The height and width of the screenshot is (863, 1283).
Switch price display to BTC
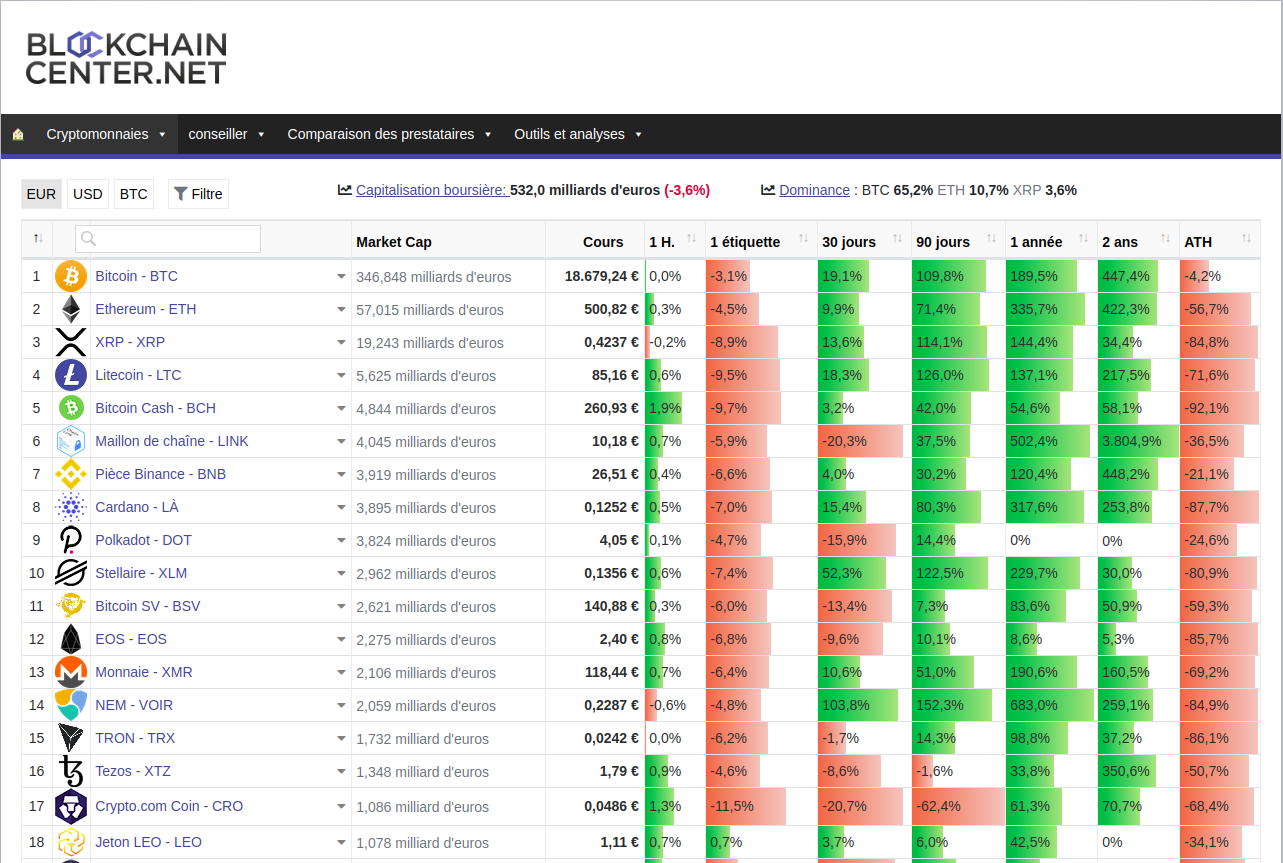tap(133, 193)
